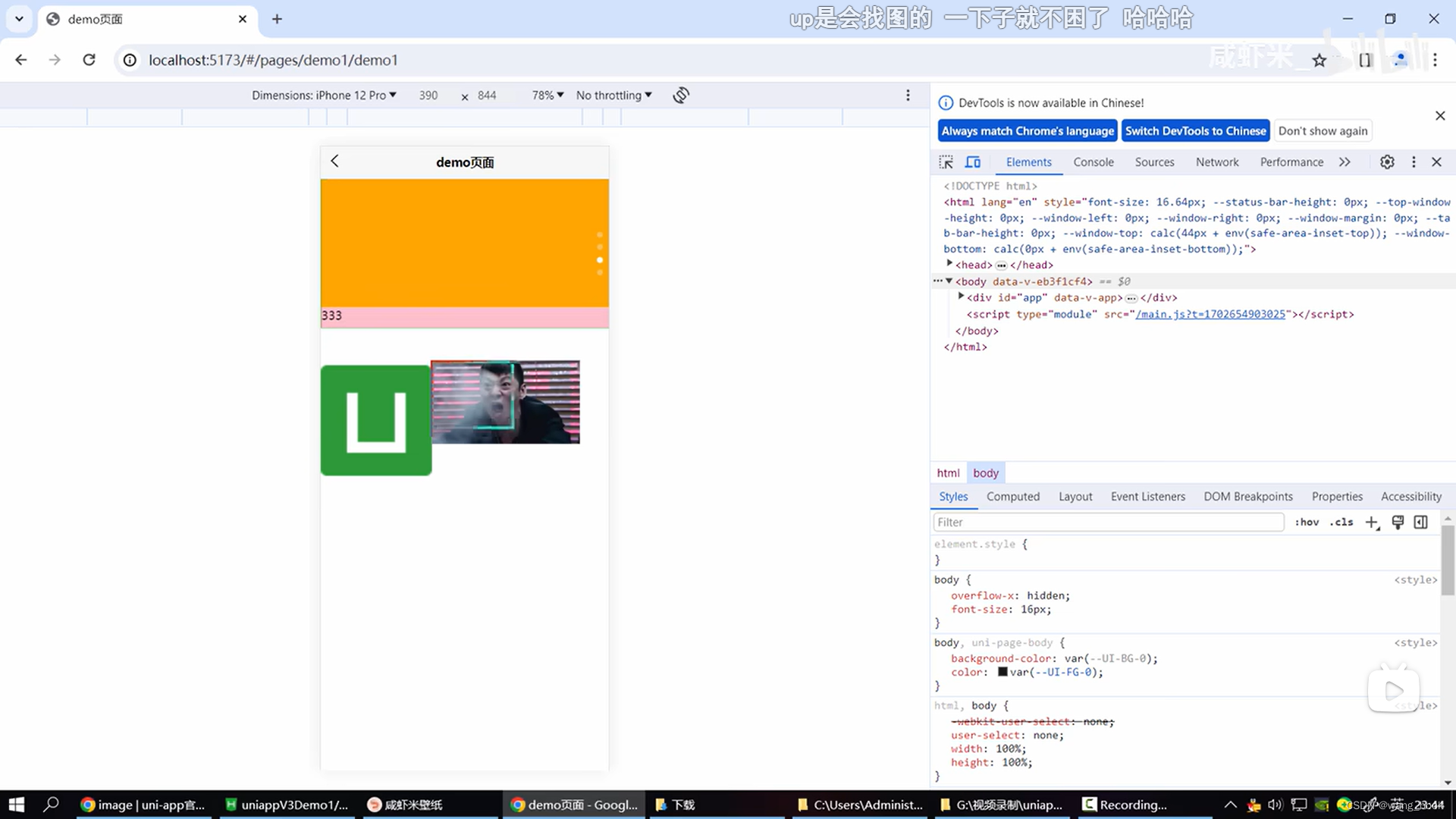Open device toolbar more options
The image size is (1456, 819).
[x=908, y=95]
